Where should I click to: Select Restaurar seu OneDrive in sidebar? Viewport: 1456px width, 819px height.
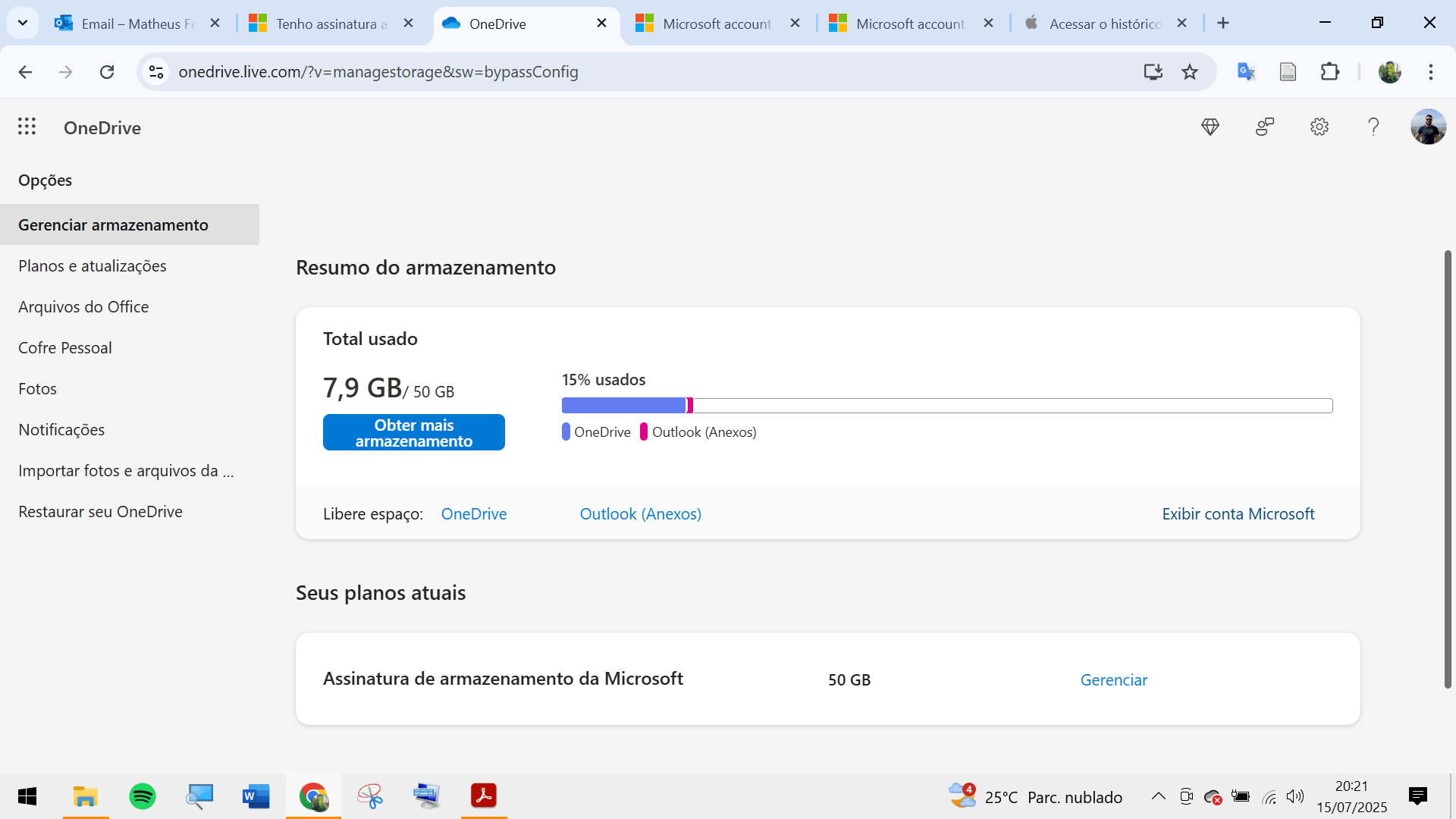click(x=100, y=512)
